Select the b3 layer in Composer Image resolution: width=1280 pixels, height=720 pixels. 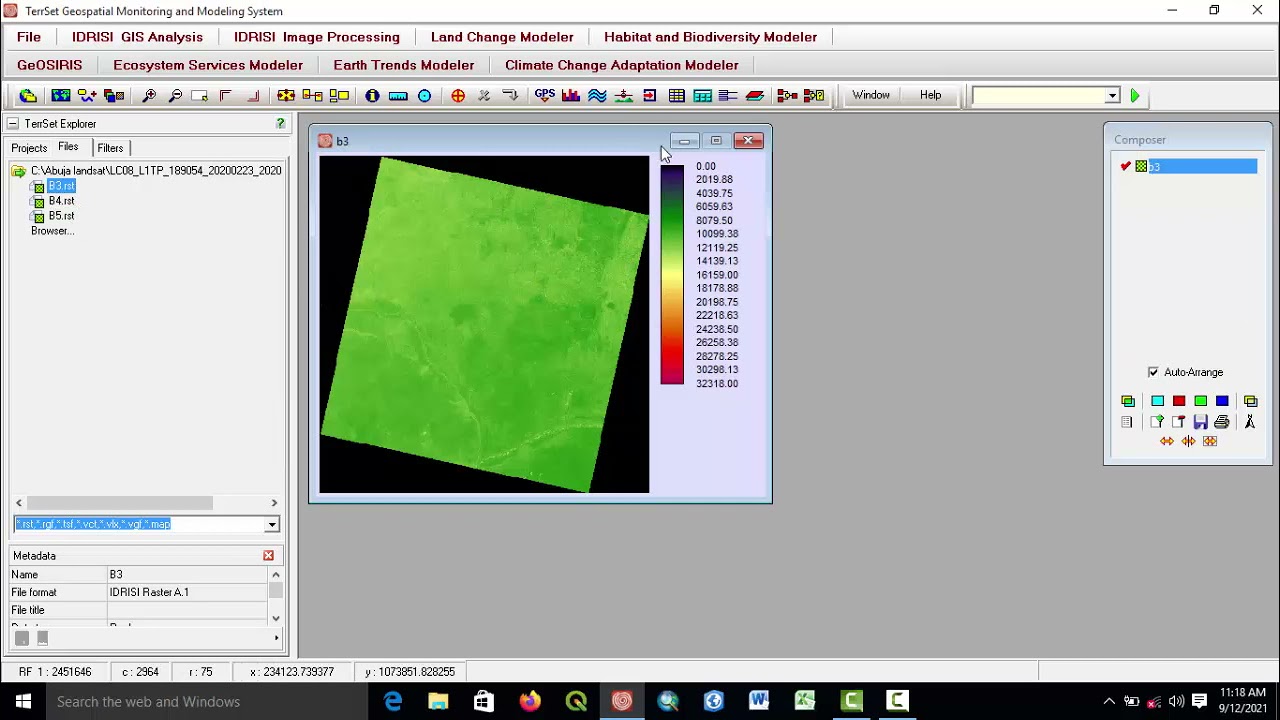coord(1201,166)
